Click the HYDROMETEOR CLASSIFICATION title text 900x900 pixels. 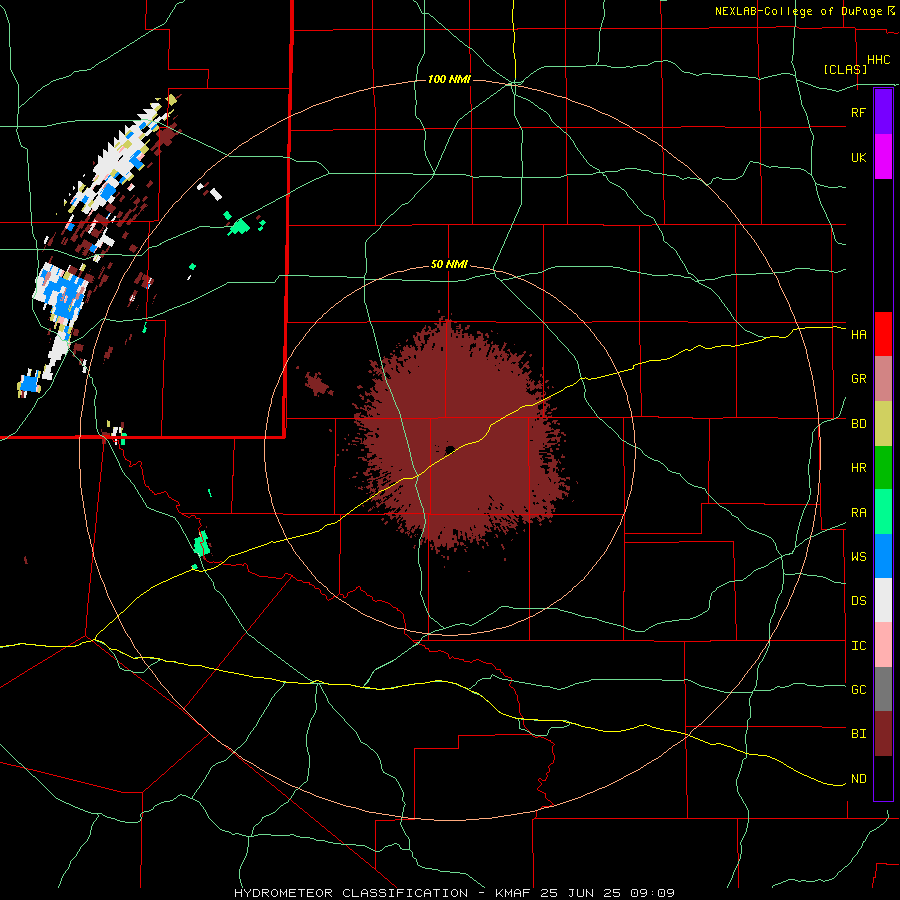click(x=351, y=893)
